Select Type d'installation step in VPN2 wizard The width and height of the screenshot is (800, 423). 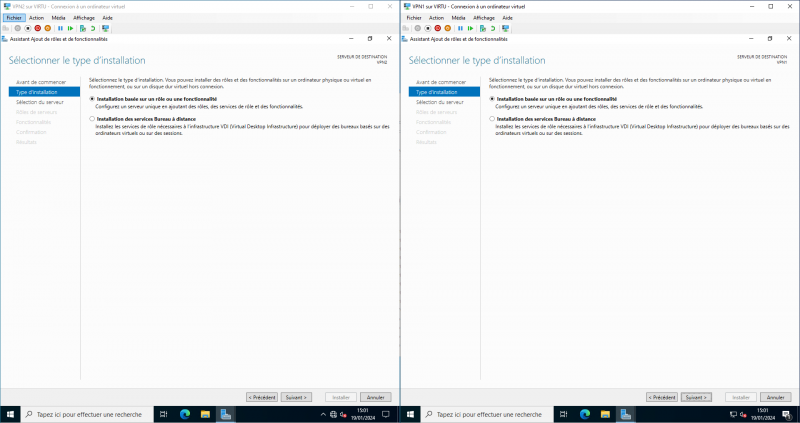coord(44,92)
